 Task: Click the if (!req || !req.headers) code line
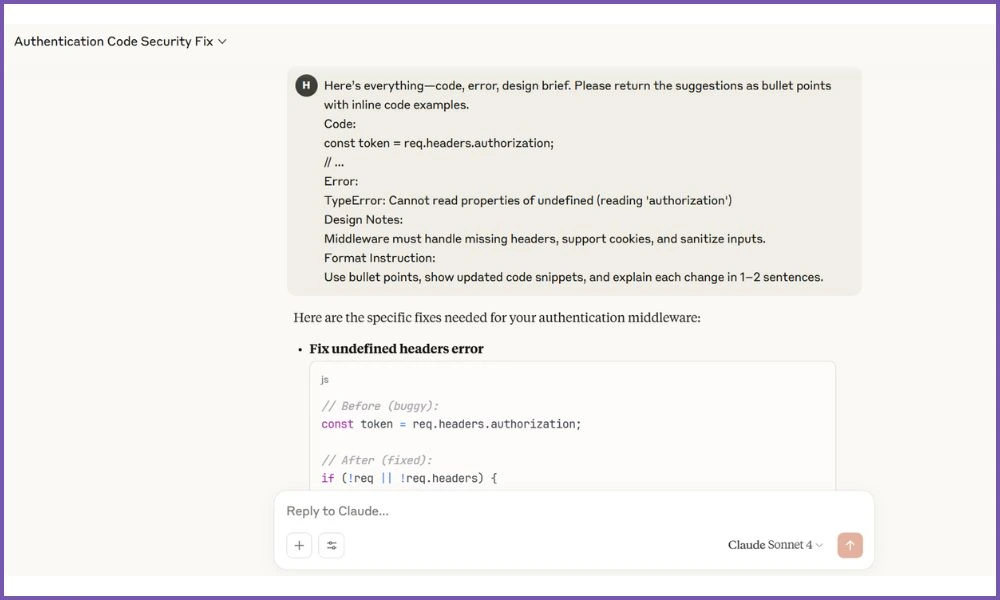pyautogui.click(x=409, y=478)
